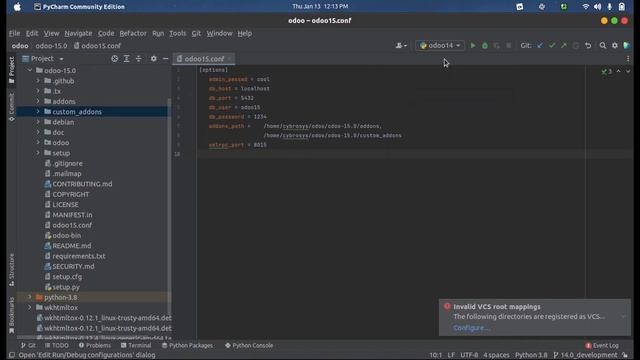Select opened file locate icon in Project panel
The image size is (640, 360).
[x=115, y=59]
